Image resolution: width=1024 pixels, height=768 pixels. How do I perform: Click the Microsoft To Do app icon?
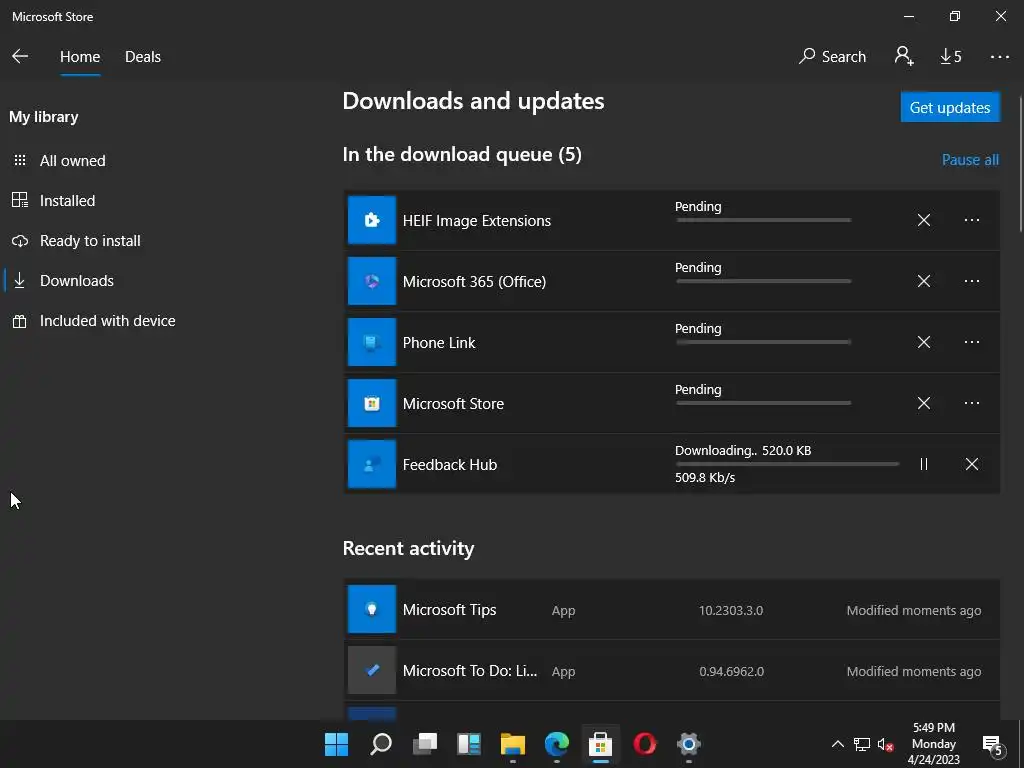(372, 670)
